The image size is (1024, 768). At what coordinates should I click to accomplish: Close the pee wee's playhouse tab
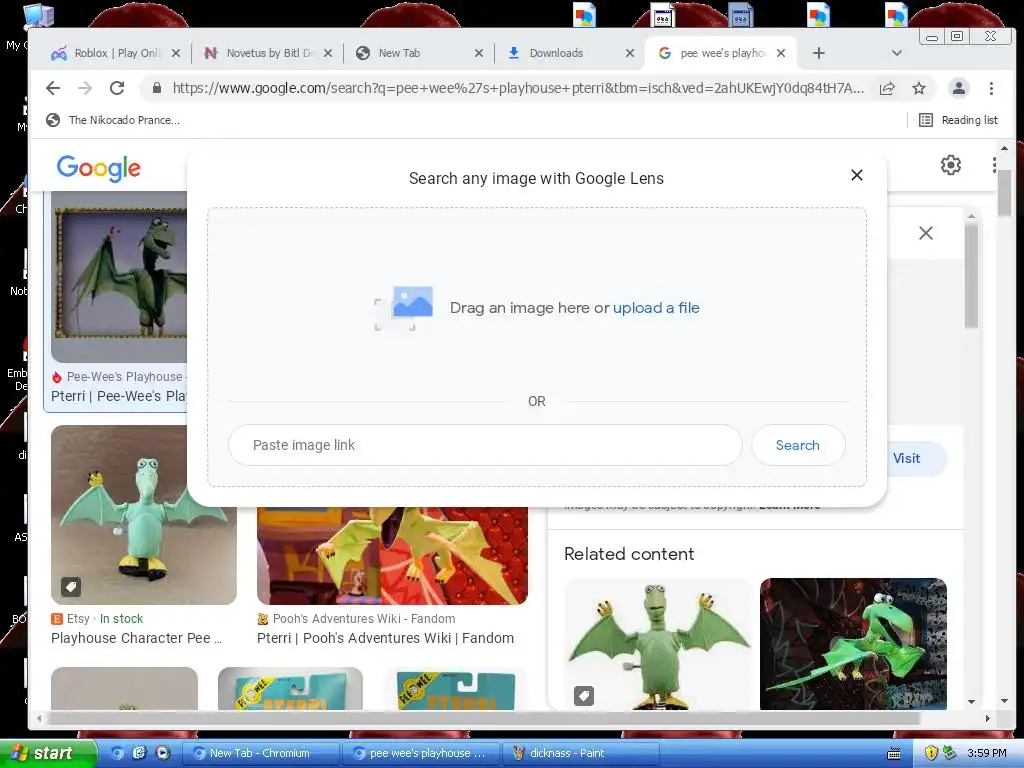(x=781, y=54)
